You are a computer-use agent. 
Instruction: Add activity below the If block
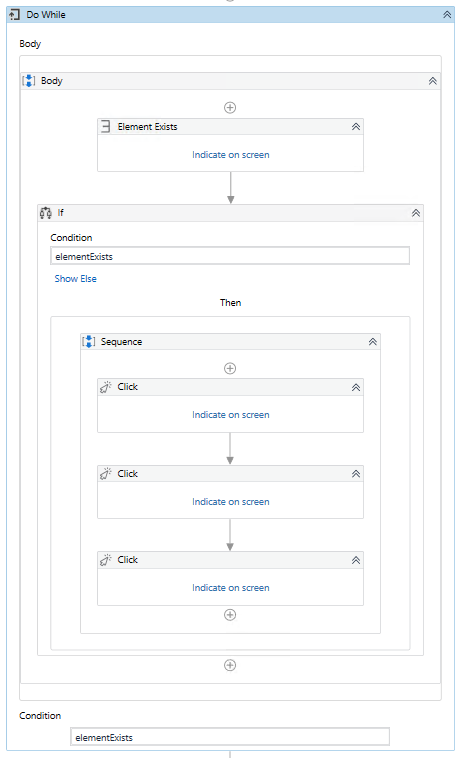[230, 665]
